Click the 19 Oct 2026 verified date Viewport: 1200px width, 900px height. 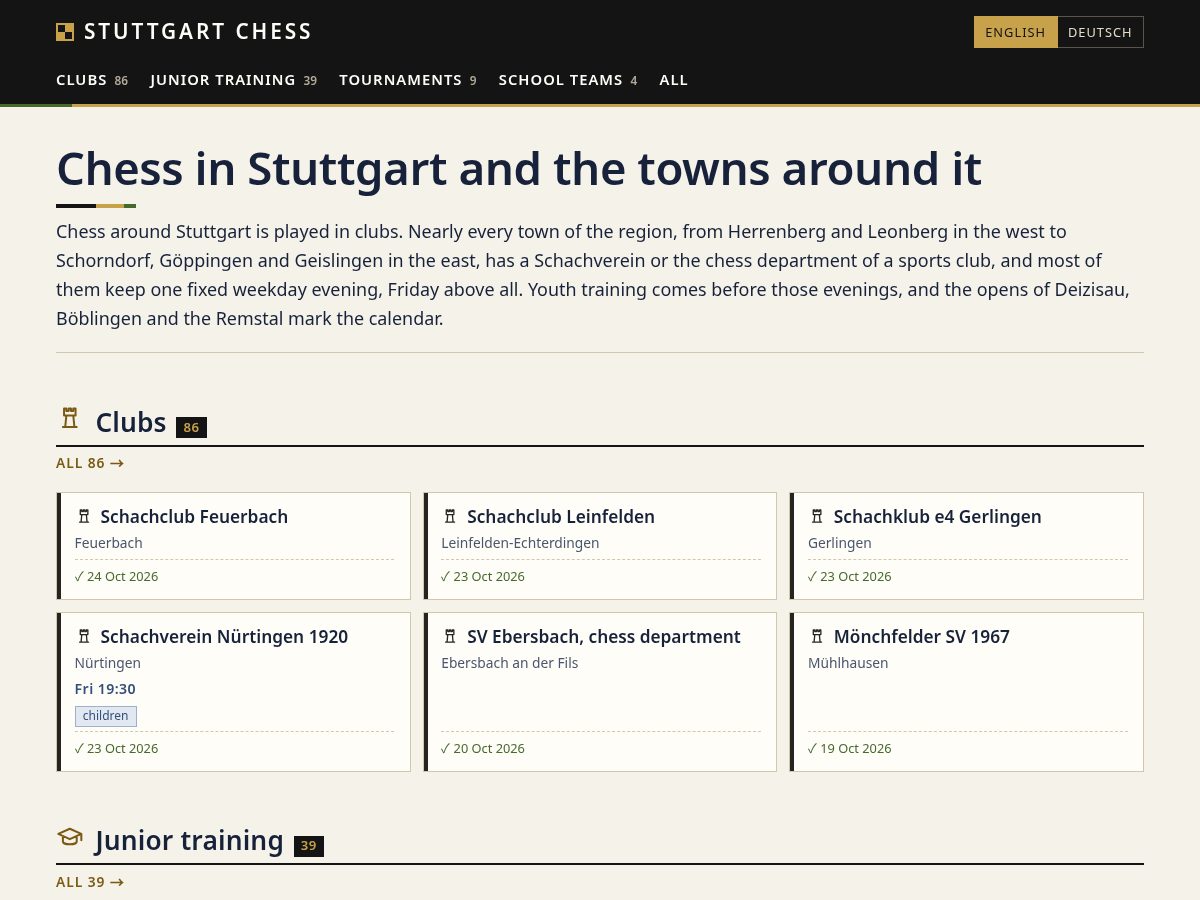point(850,748)
